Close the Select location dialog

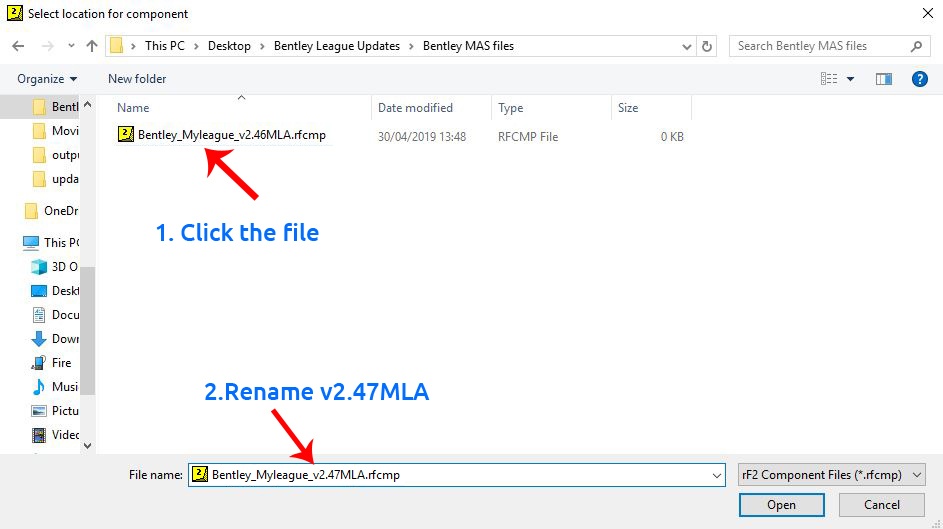pos(928,13)
